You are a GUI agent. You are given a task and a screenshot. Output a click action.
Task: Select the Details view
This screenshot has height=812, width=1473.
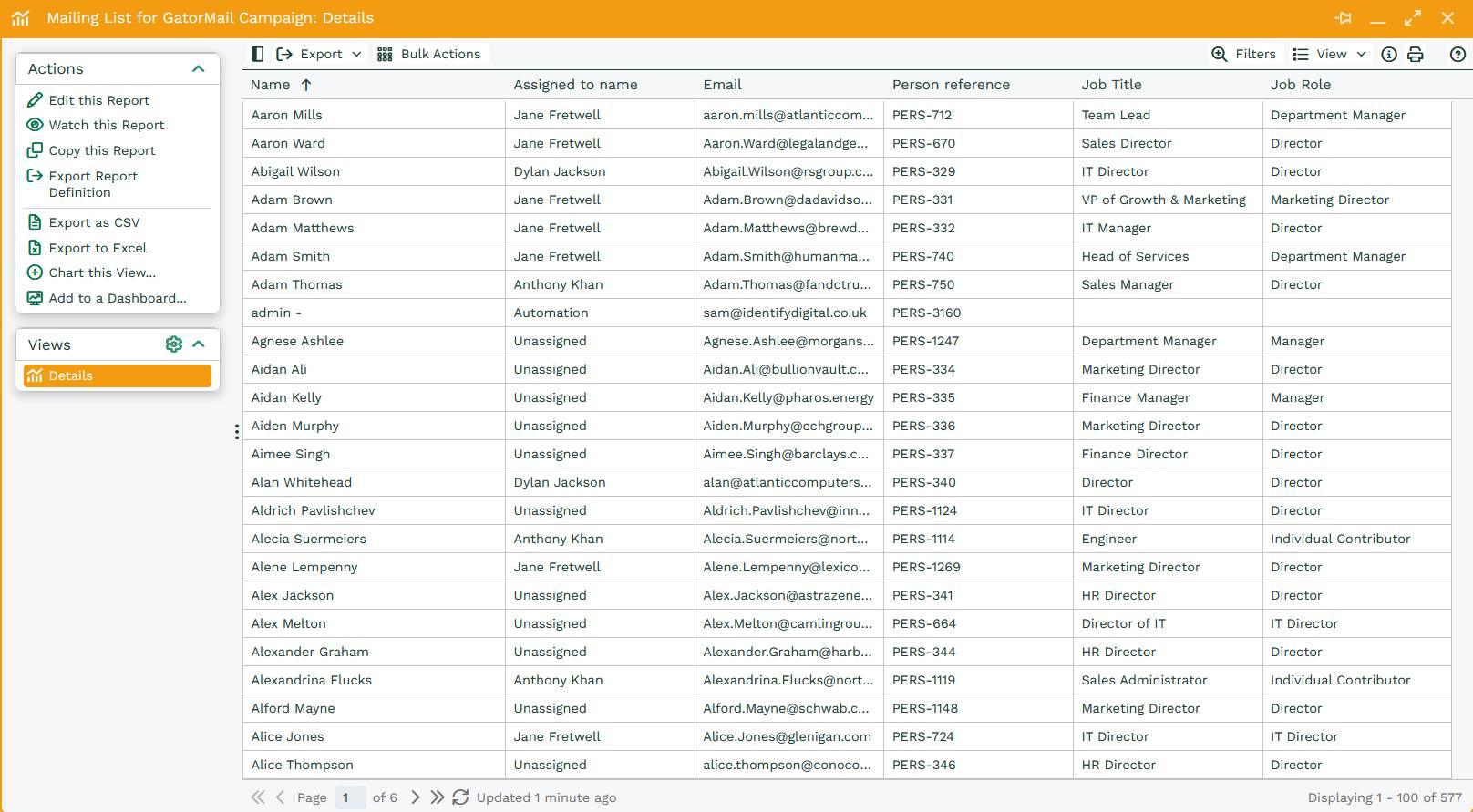(117, 375)
